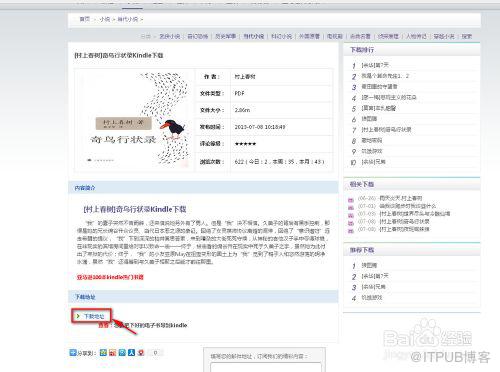The height and width of the screenshot is (372, 500).
Task: Open 当代小说 in the breadcrumb trail
Action: click(x=128, y=19)
